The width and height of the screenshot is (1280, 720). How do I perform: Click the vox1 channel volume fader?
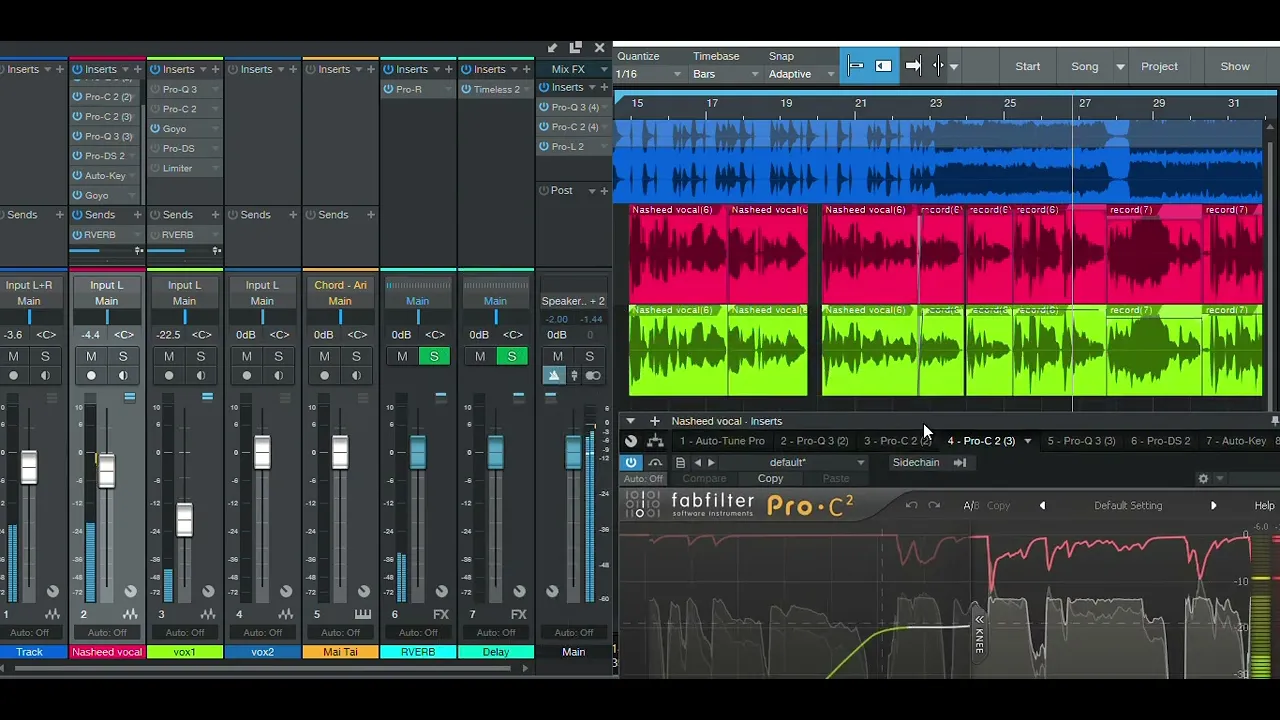[184, 520]
